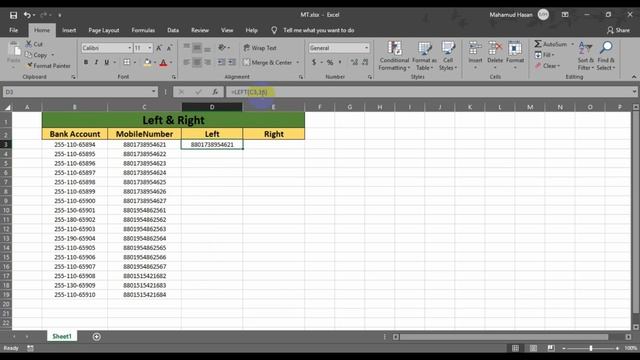Click Tell me what you want to do
Image resolution: width=640 pixels, height=360 pixels.
coord(319,30)
